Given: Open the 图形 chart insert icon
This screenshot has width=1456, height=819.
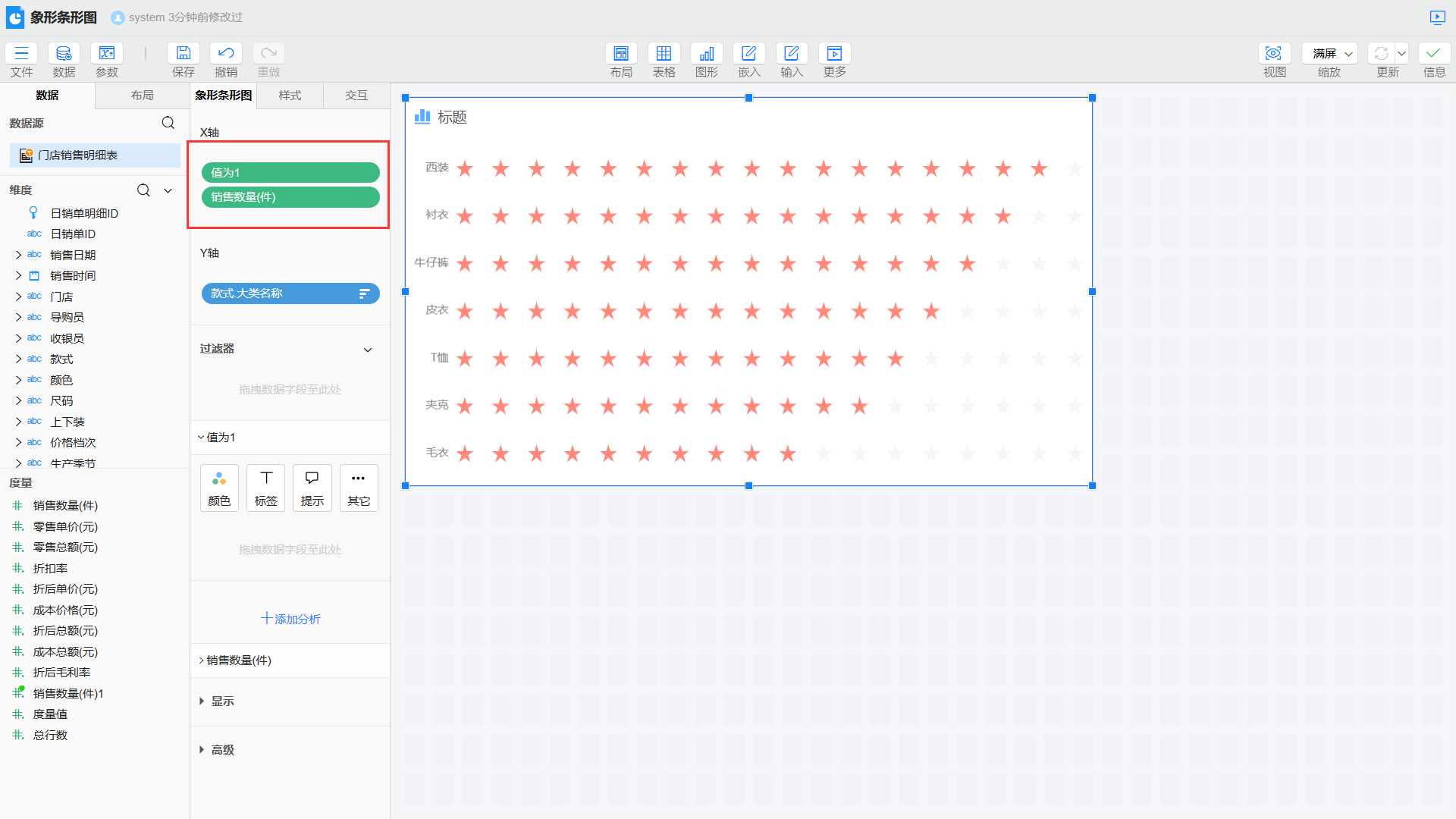Looking at the screenshot, I should click(x=706, y=54).
